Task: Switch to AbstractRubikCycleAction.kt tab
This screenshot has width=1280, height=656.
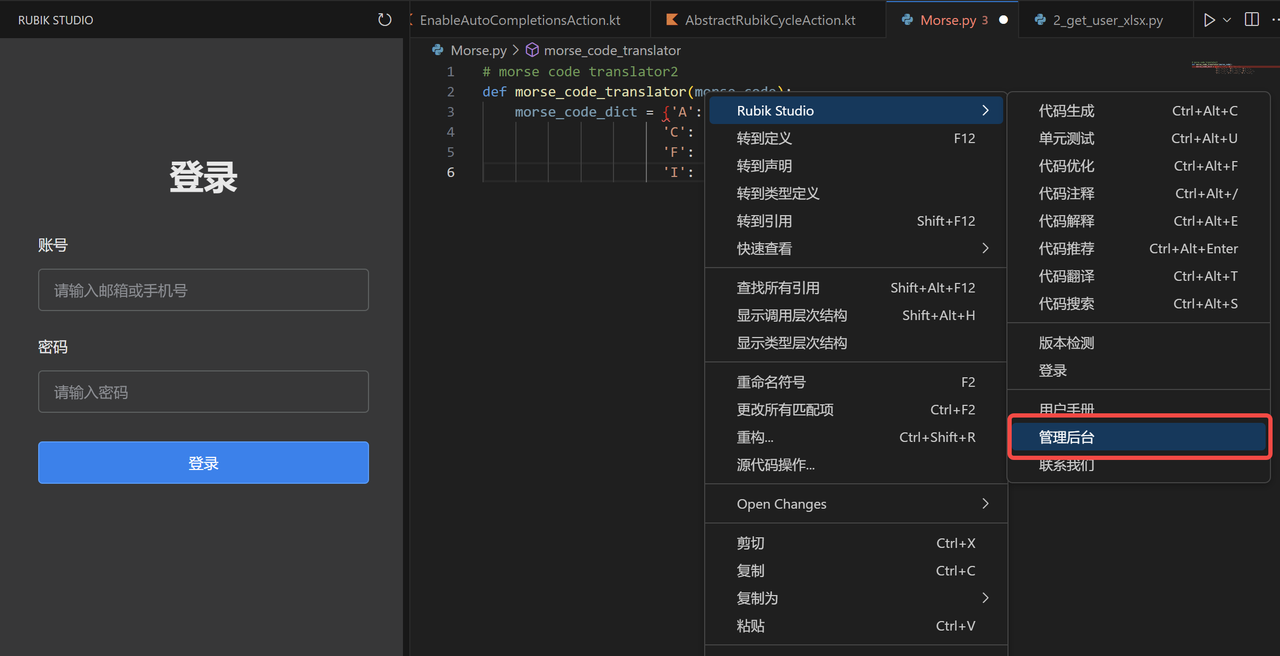Action: [768, 20]
